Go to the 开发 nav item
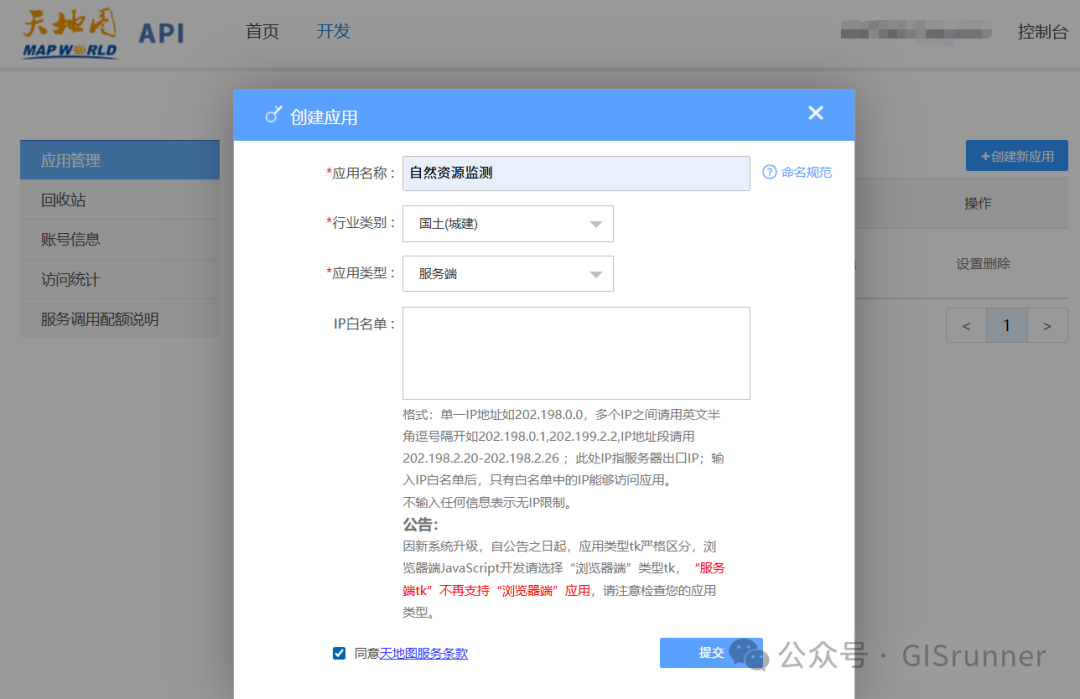The image size is (1080, 699). (333, 32)
